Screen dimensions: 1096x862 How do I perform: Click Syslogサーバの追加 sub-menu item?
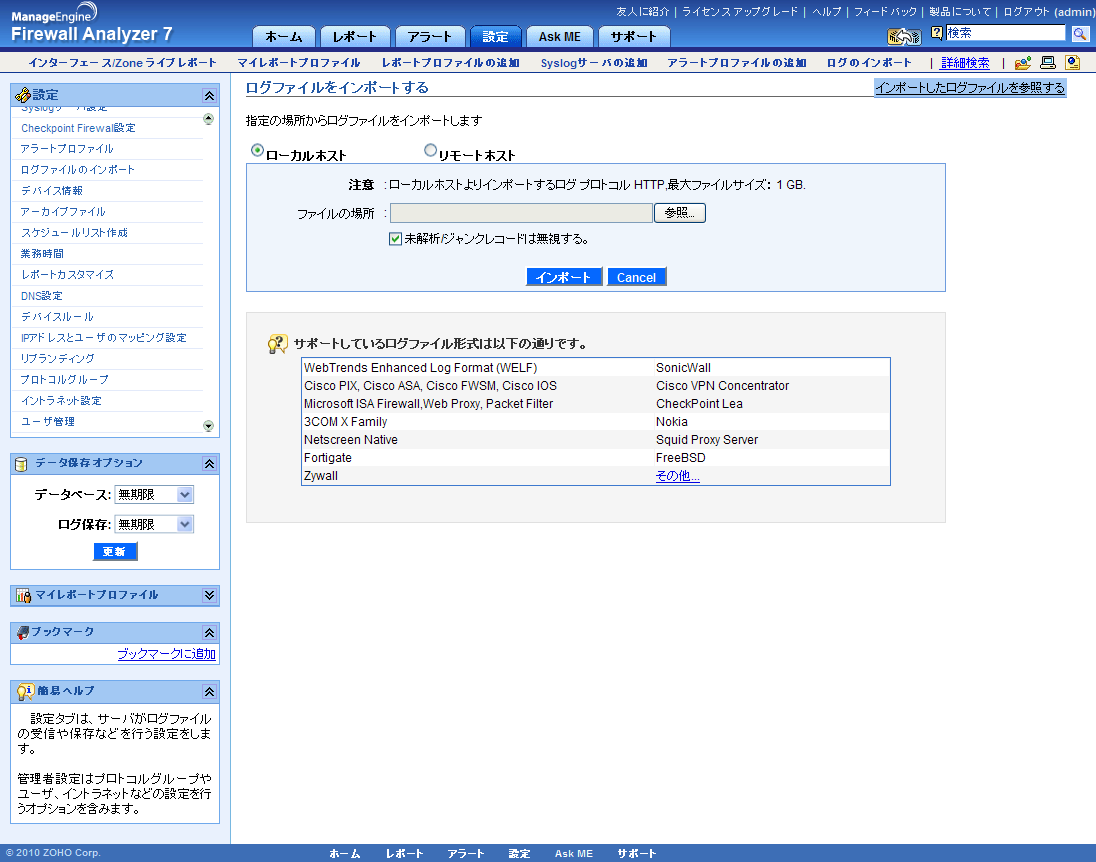tap(594, 63)
